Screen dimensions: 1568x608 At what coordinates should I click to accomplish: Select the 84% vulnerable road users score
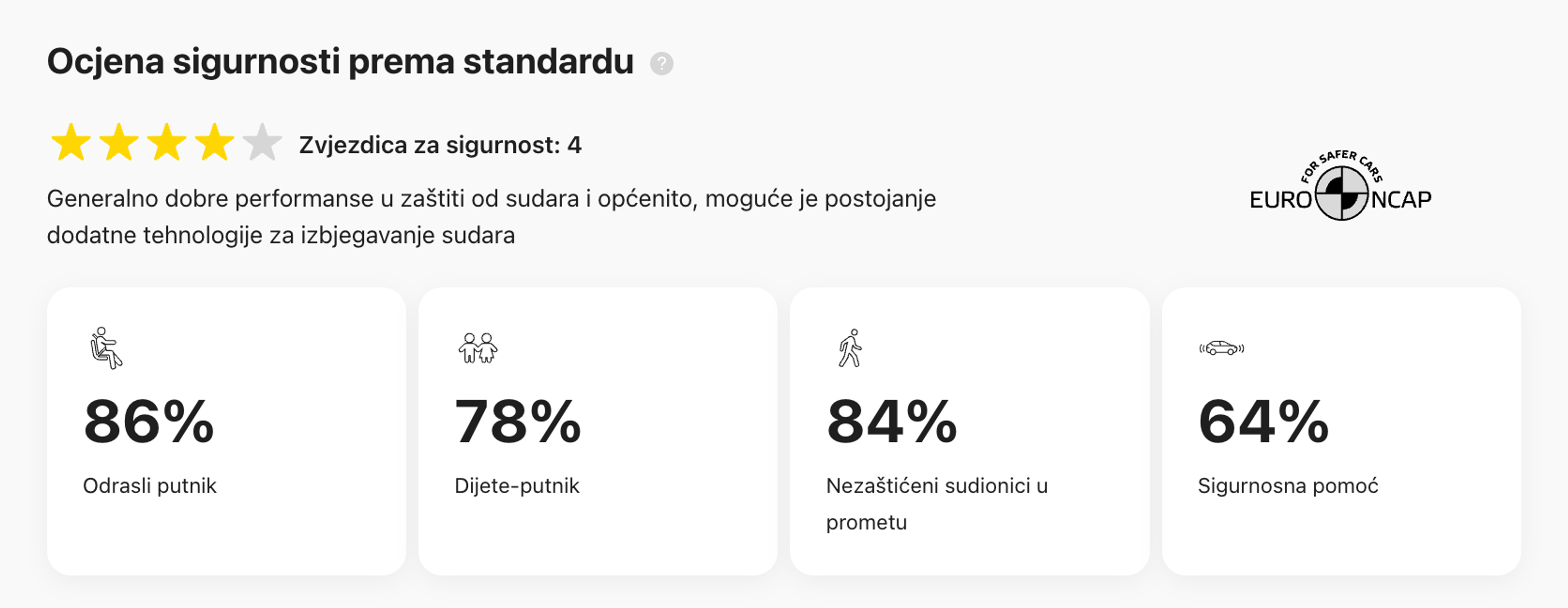(x=892, y=421)
